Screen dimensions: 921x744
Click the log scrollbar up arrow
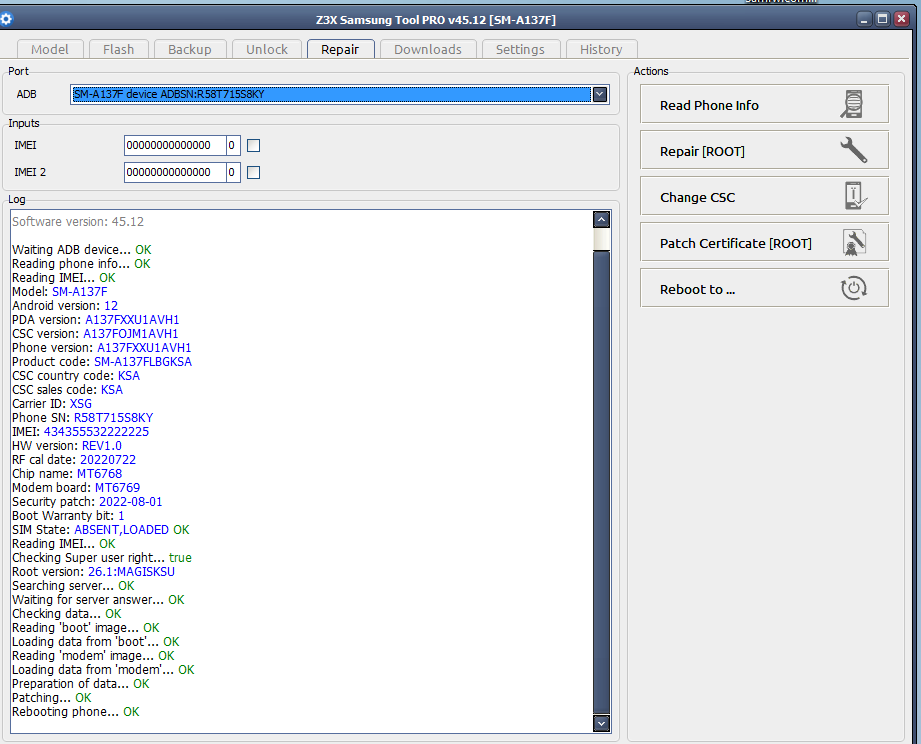[601, 220]
